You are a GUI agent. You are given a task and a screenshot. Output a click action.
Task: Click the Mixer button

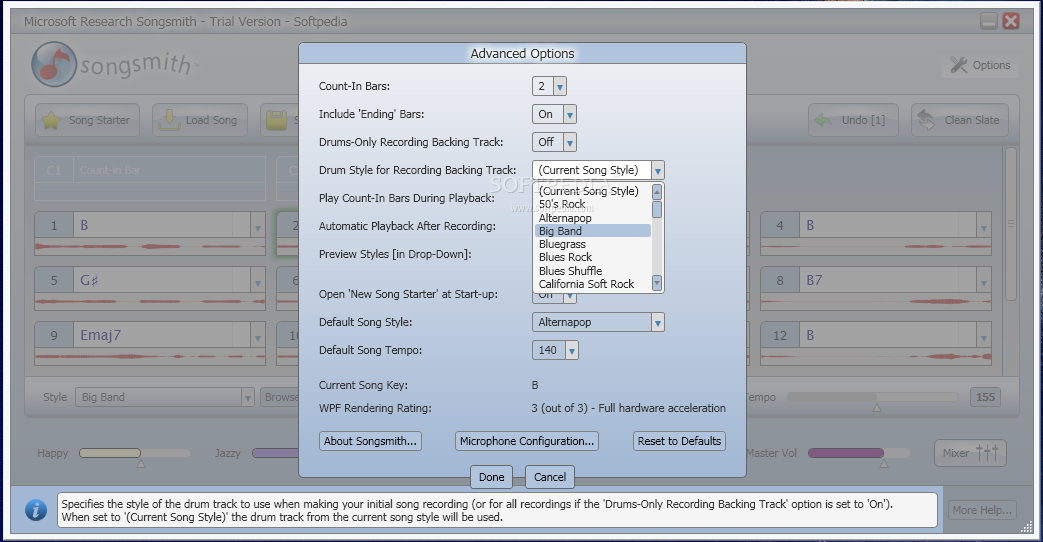tap(970, 453)
